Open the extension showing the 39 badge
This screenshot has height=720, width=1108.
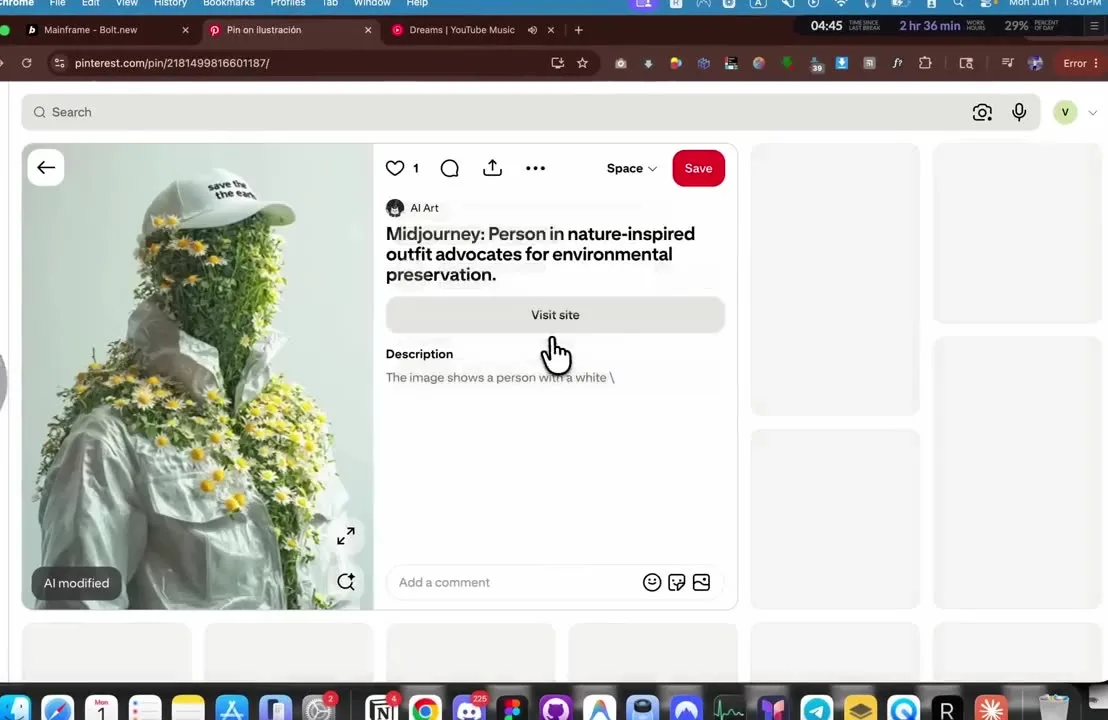[815, 64]
